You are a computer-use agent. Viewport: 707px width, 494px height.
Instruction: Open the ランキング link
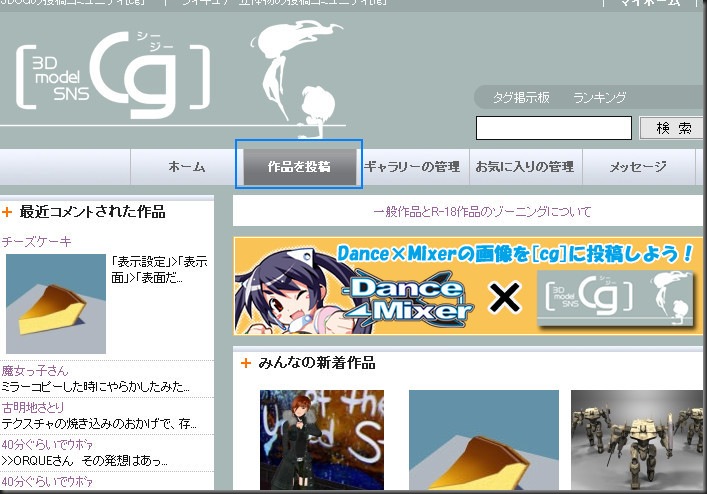[600, 97]
